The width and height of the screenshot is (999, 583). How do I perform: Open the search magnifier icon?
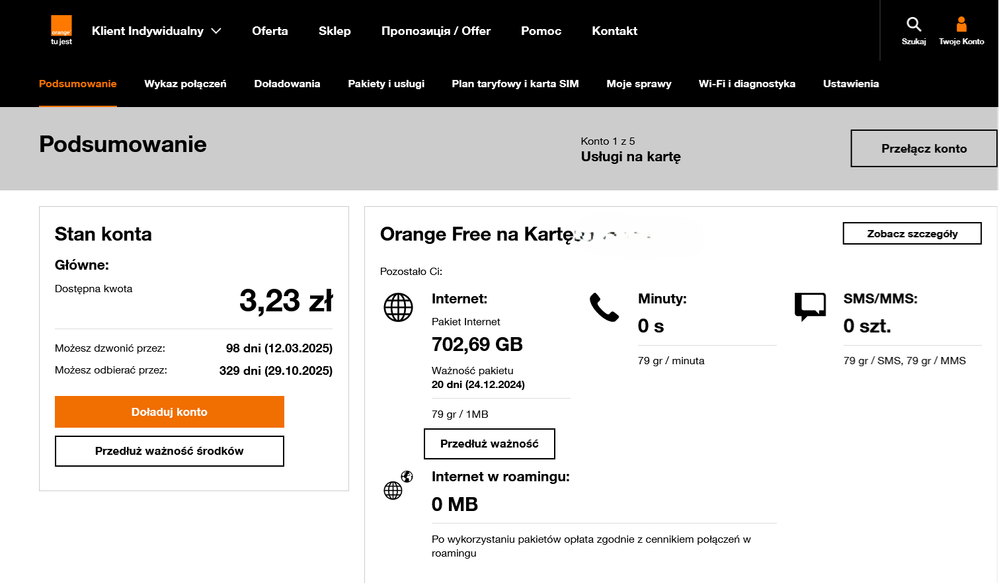click(x=913, y=25)
